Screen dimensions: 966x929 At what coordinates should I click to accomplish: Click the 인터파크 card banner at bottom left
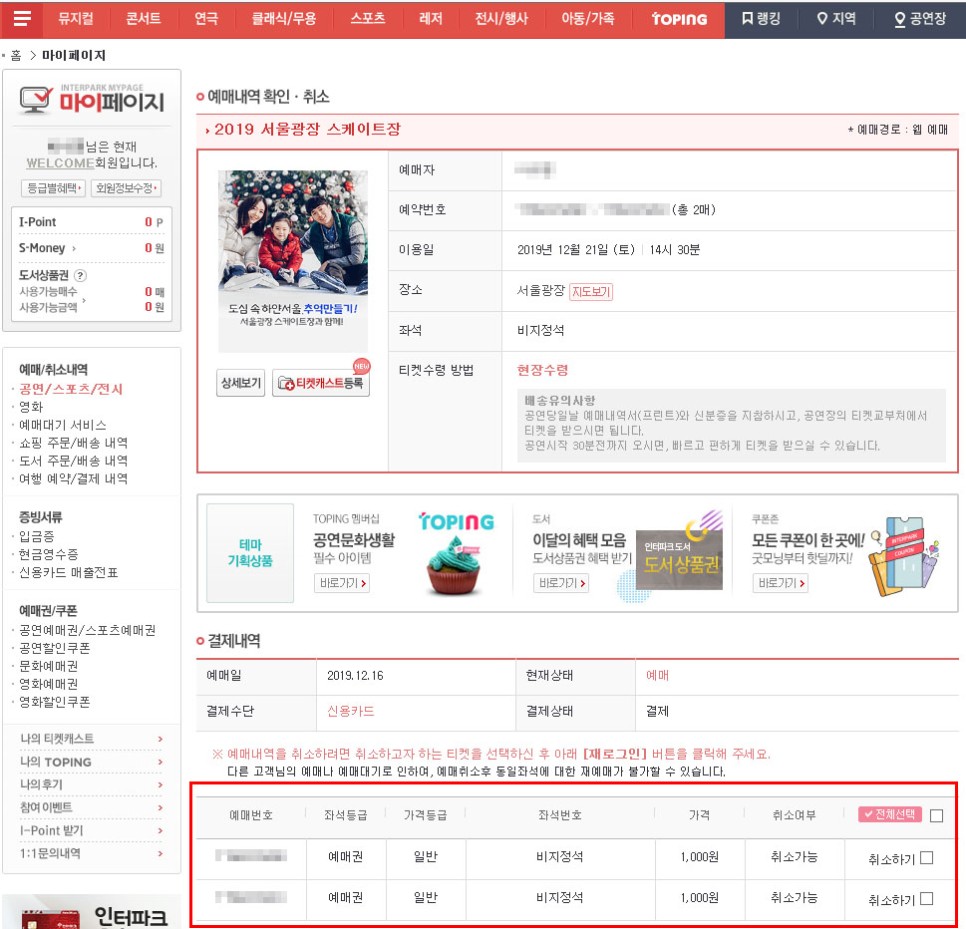point(92,912)
